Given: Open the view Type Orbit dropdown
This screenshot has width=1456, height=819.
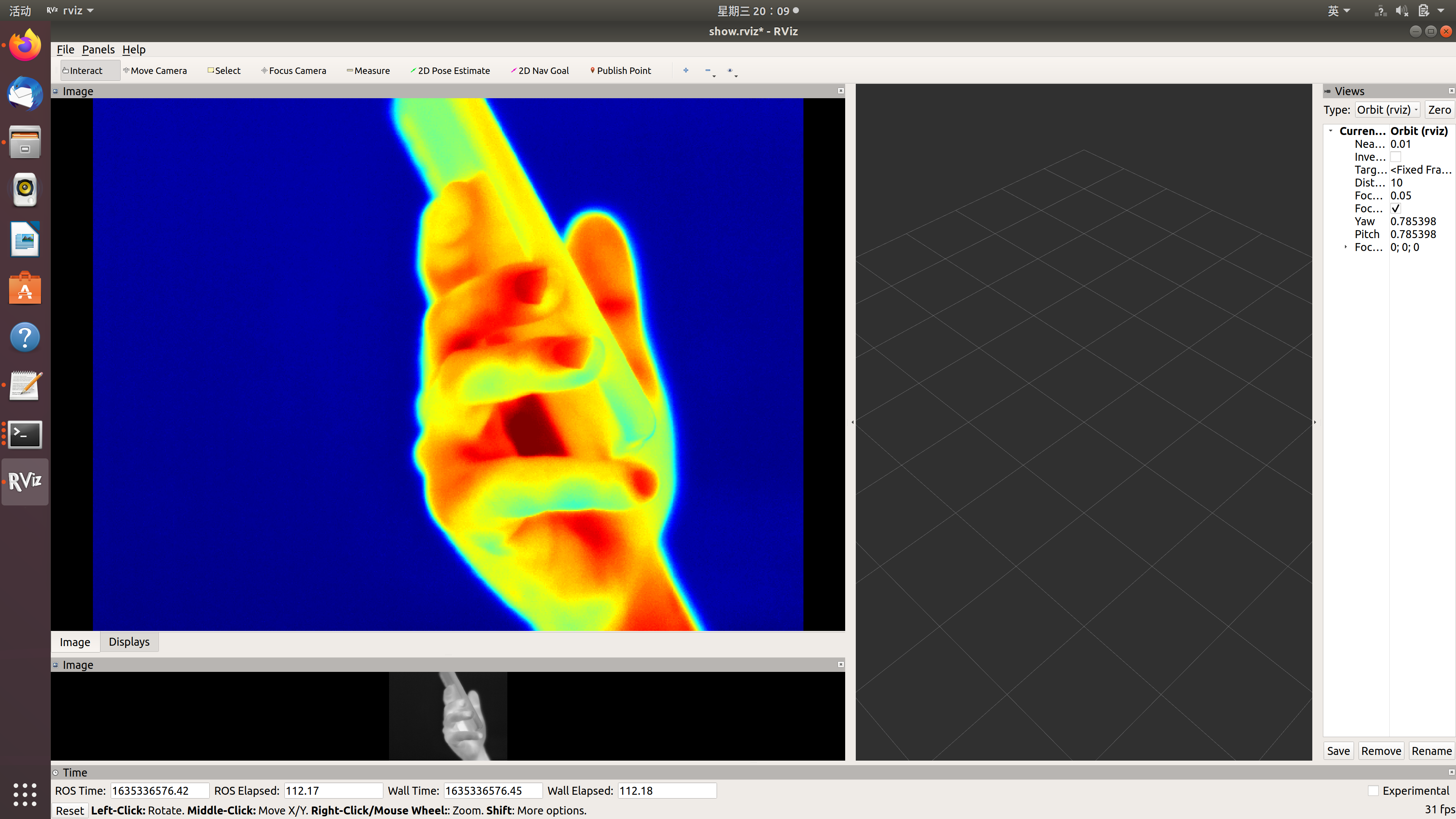Looking at the screenshot, I should [1388, 110].
